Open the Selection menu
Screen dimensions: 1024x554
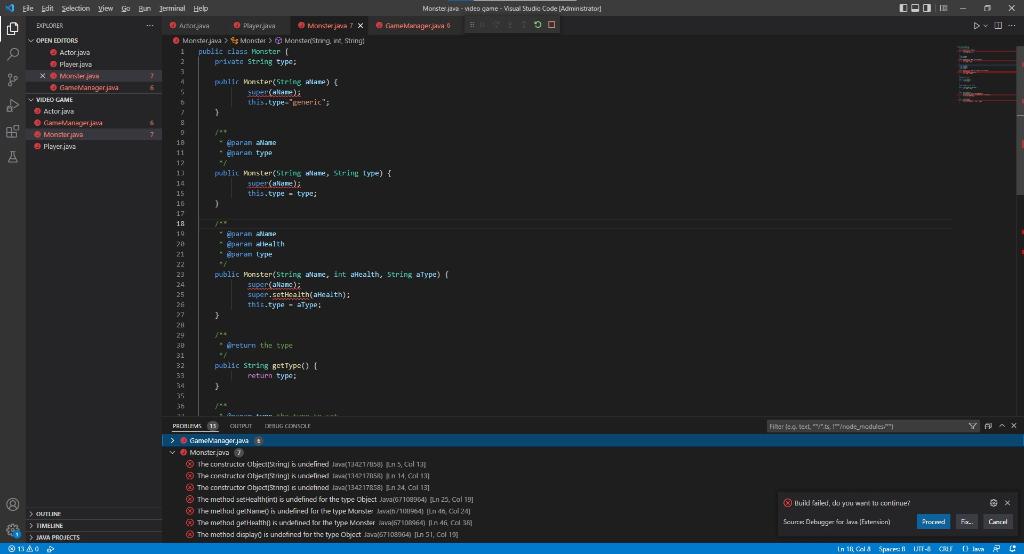point(76,8)
